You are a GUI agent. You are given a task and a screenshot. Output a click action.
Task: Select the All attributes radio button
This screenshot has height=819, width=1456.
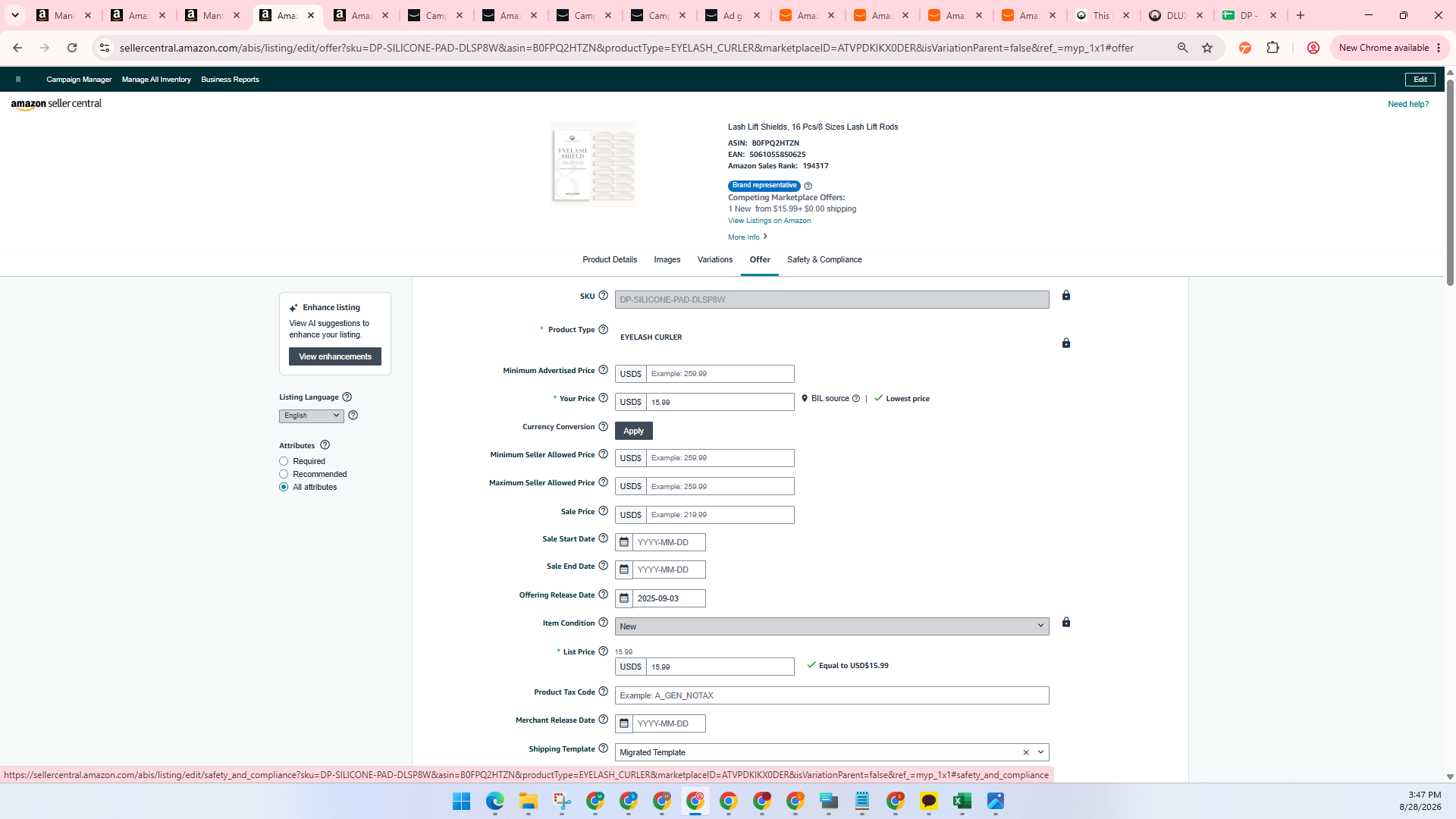[x=284, y=487]
